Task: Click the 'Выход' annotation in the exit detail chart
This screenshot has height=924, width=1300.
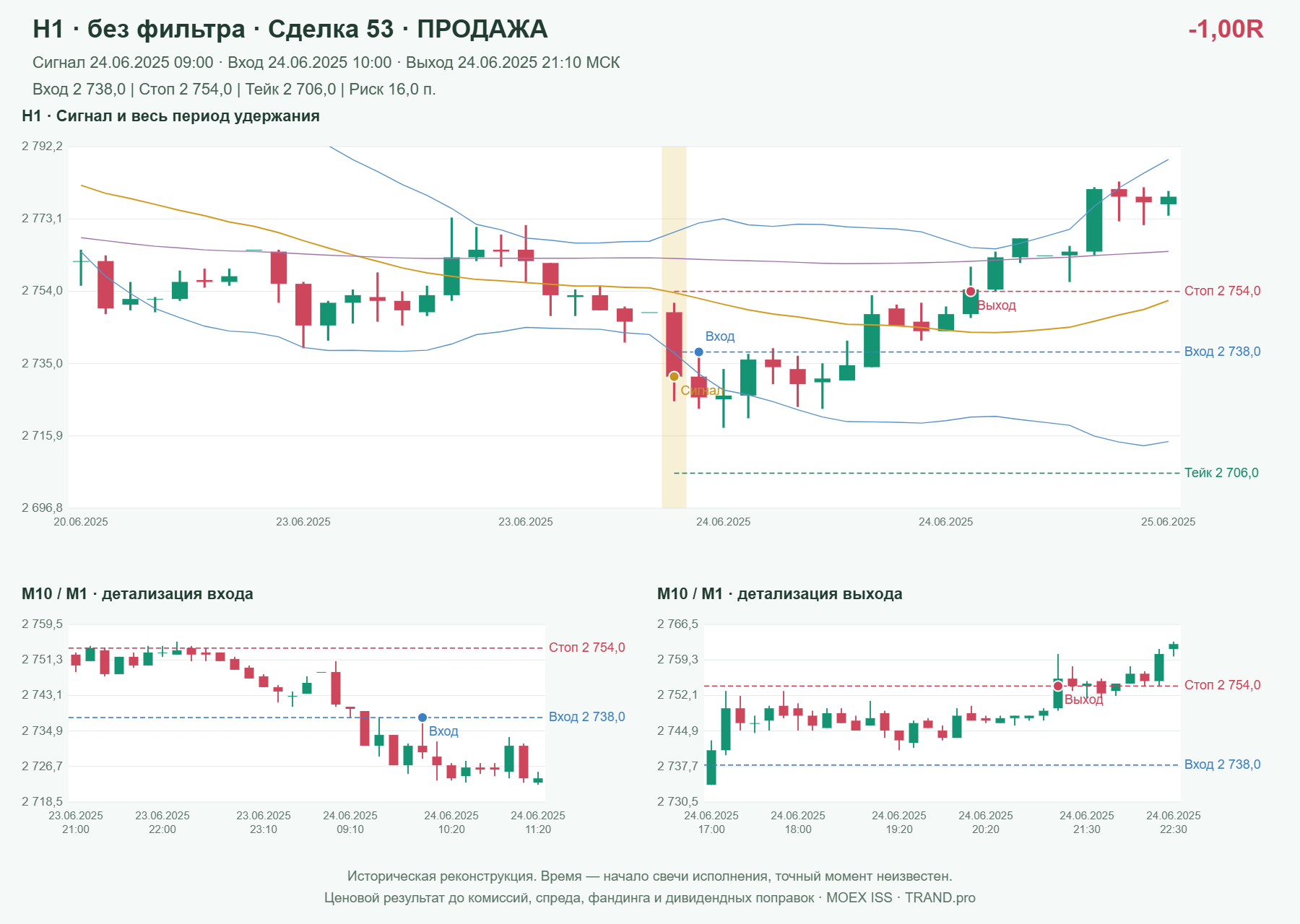Action: [1084, 699]
